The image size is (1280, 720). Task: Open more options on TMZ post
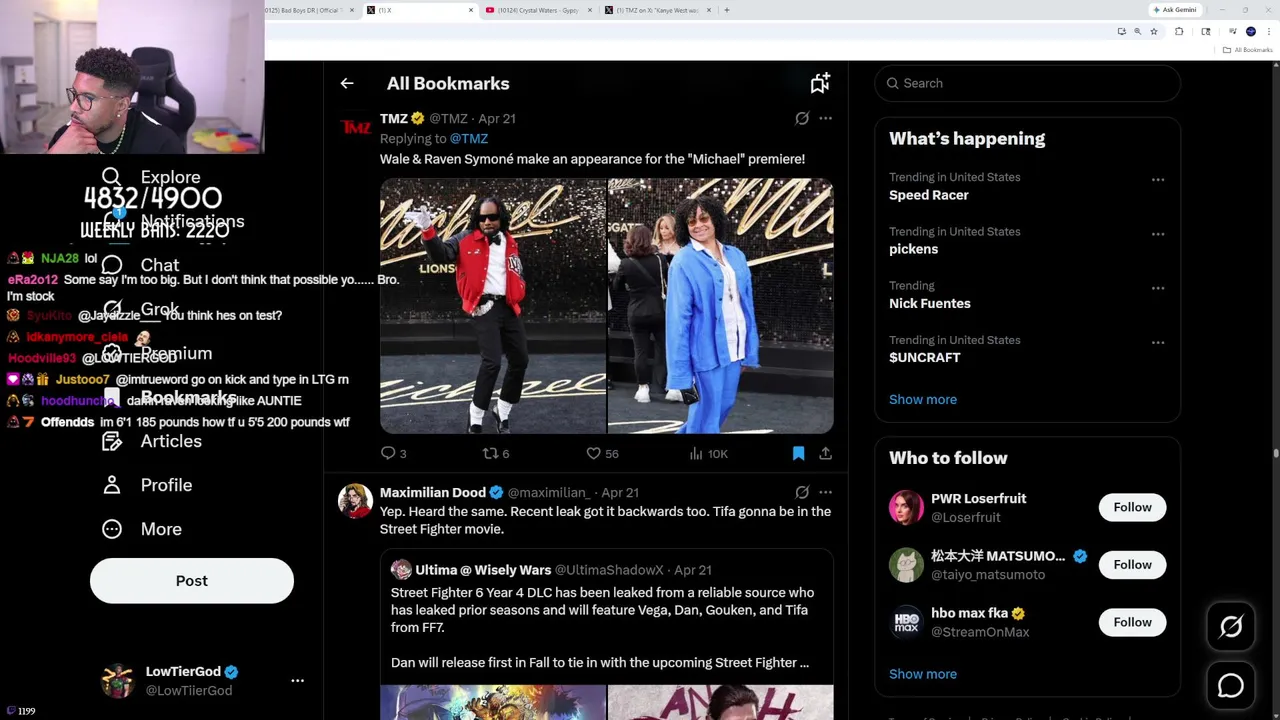coord(825,118)
